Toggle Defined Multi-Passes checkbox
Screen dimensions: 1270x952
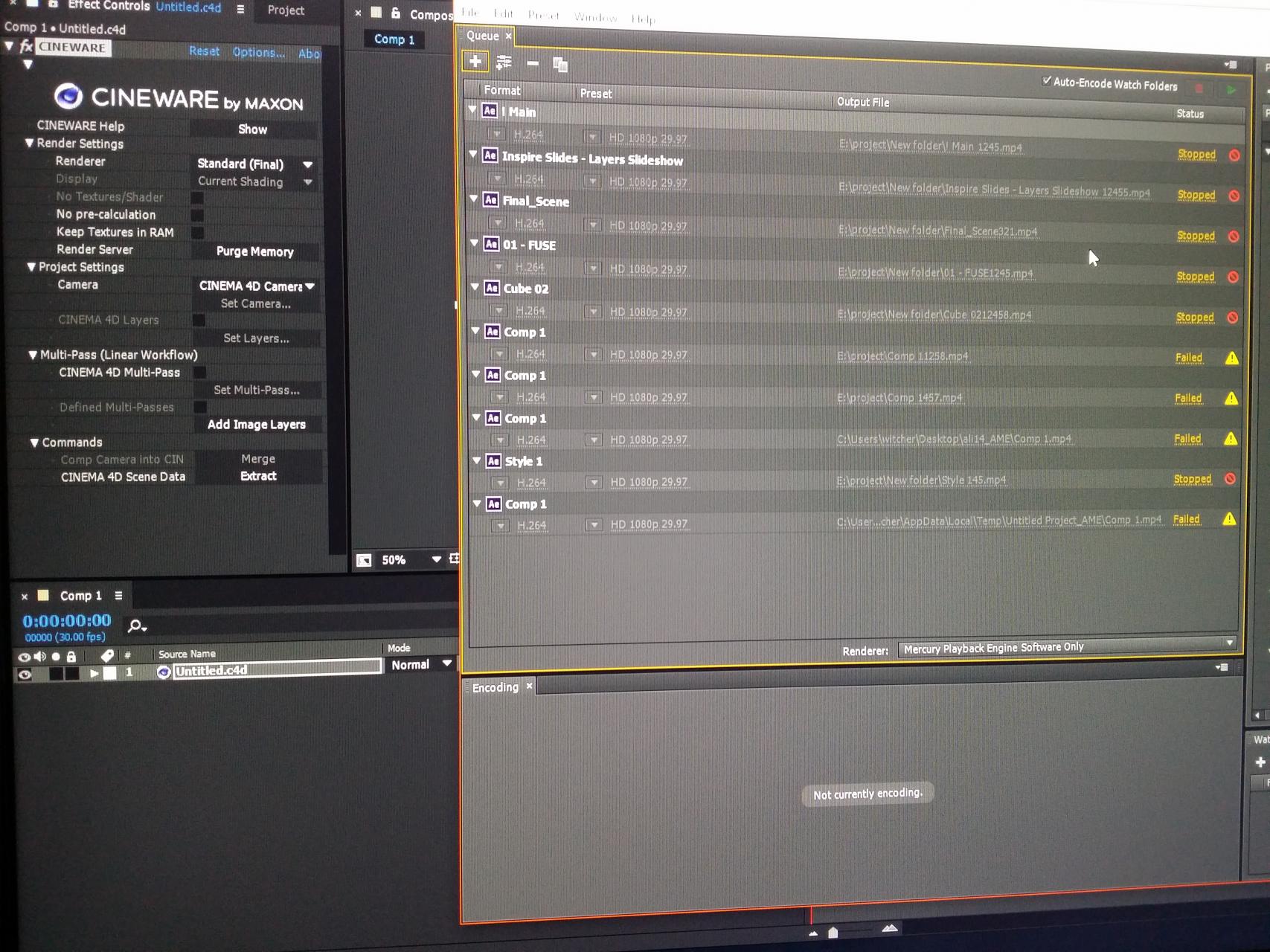tap(199, 407)
